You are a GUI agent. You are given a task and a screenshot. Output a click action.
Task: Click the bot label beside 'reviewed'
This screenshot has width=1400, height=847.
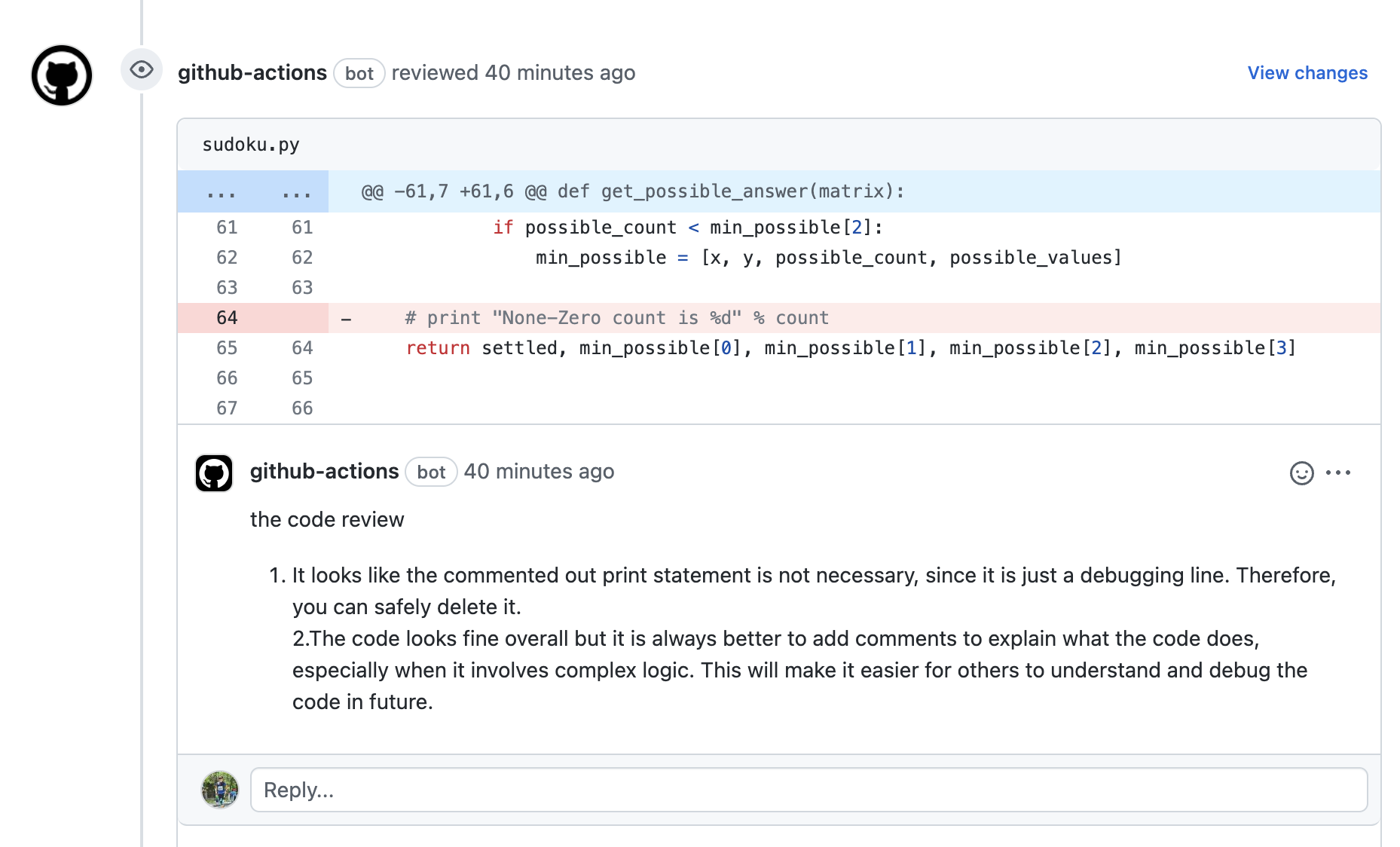(359, 73)
